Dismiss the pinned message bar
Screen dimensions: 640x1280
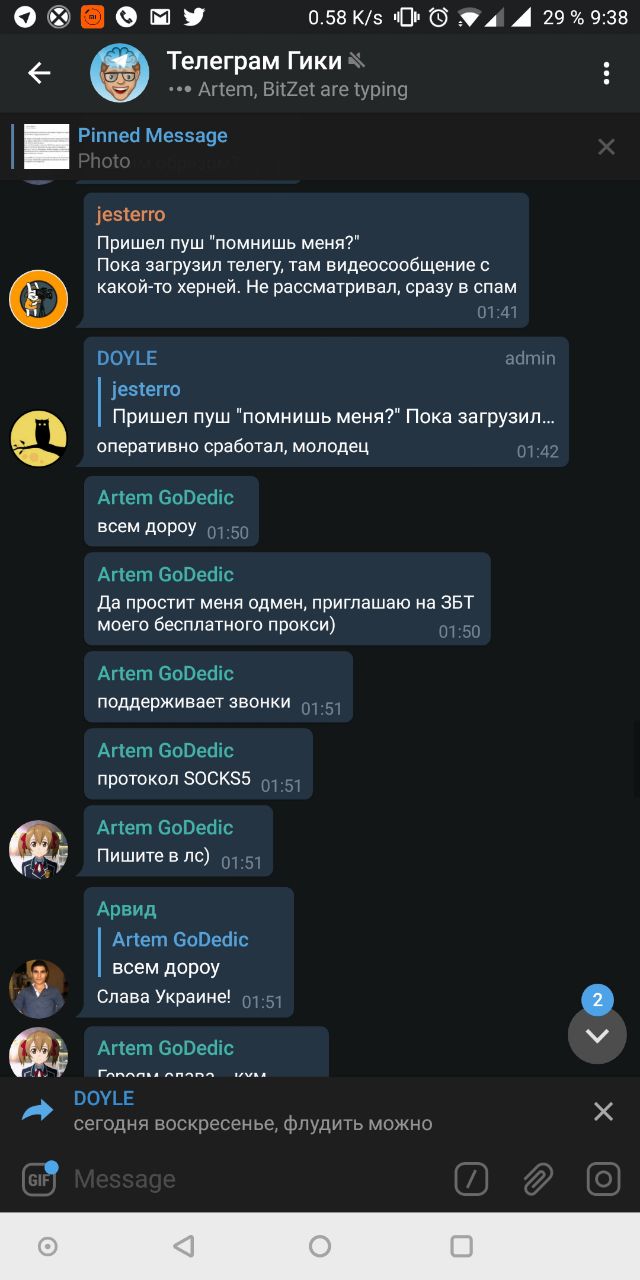(x=606, y=147)
